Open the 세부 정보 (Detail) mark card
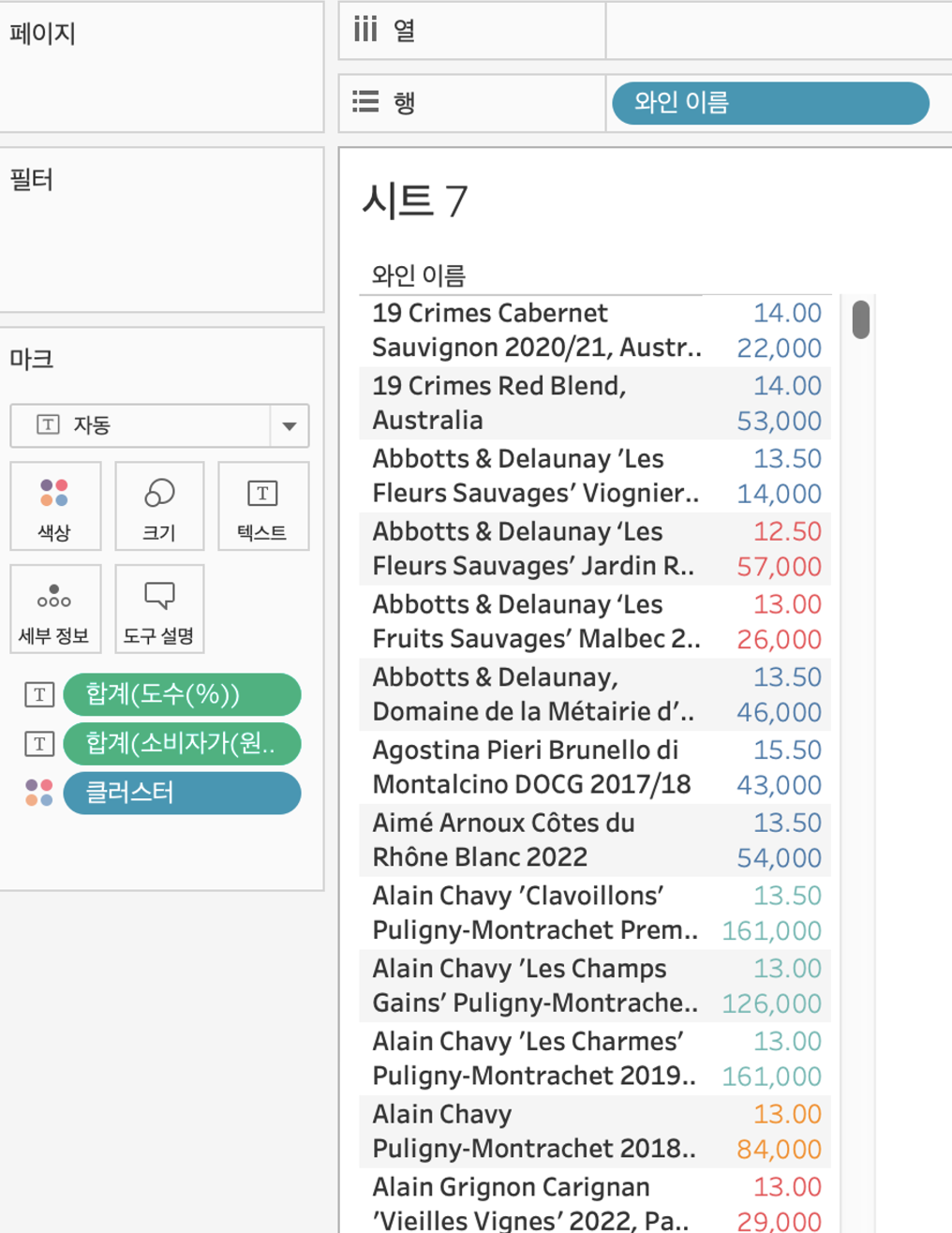Screen dimensions: 952x1233 [x=55, y=609]
